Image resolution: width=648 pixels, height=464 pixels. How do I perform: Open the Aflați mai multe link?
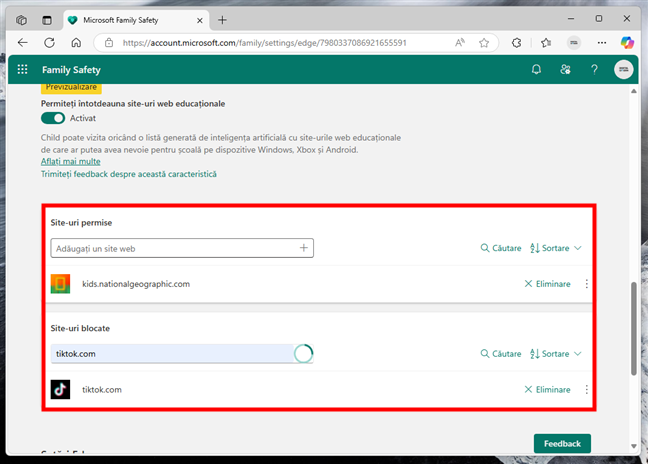coord(70,162)
